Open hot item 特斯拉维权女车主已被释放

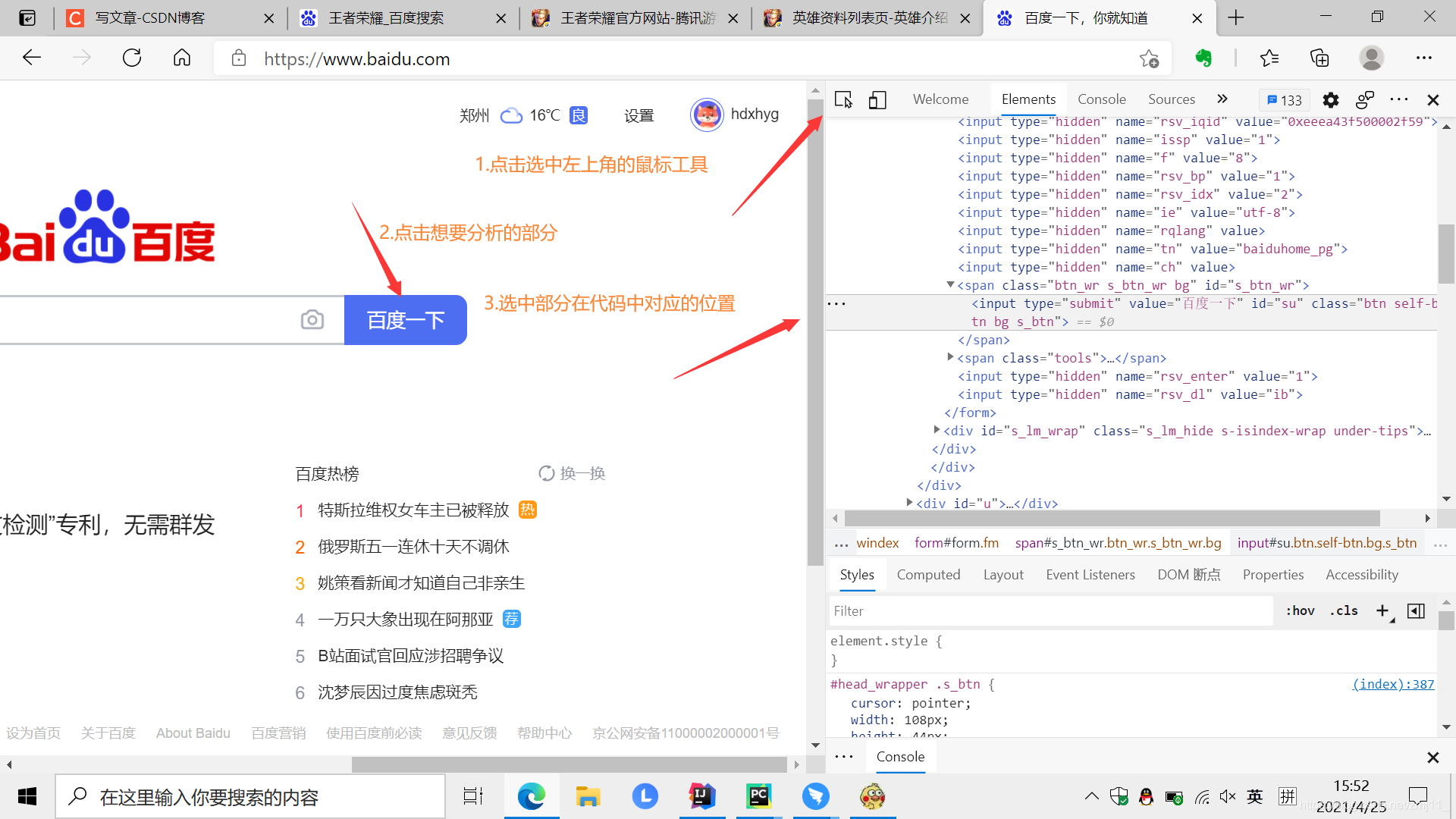coord(413,510)
